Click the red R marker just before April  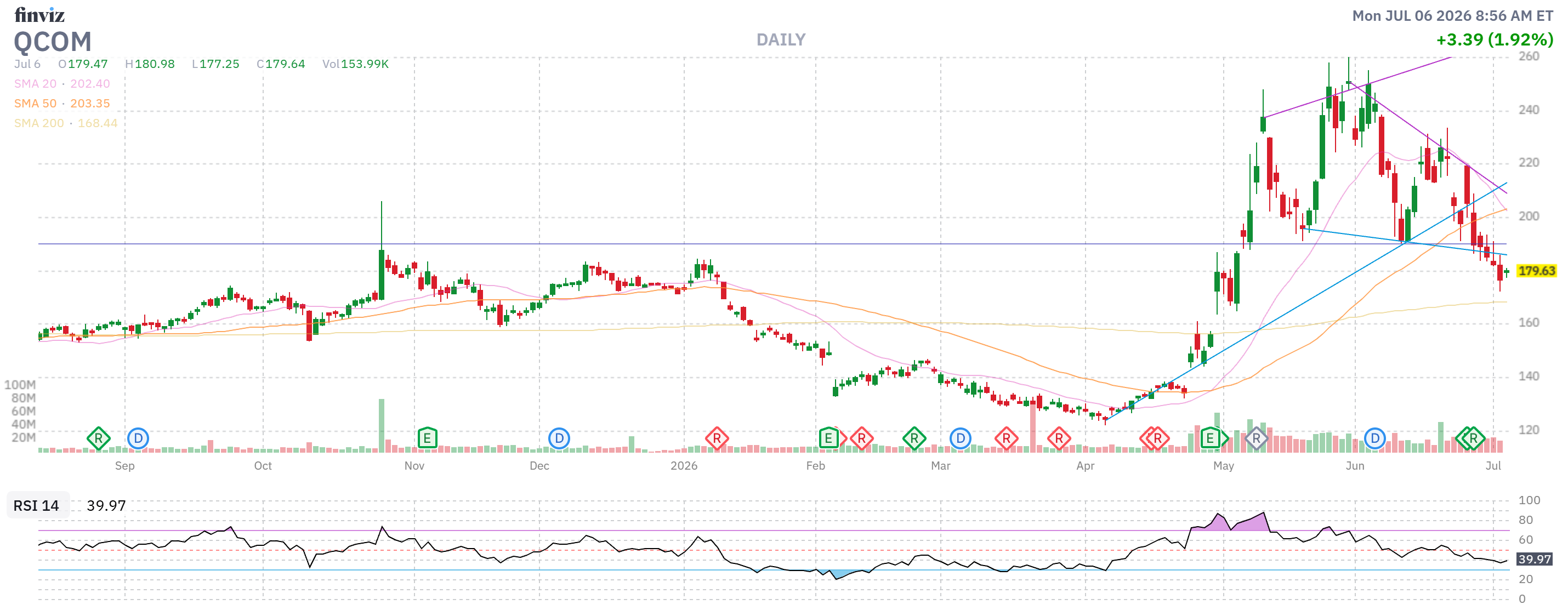pos(1059,438)
